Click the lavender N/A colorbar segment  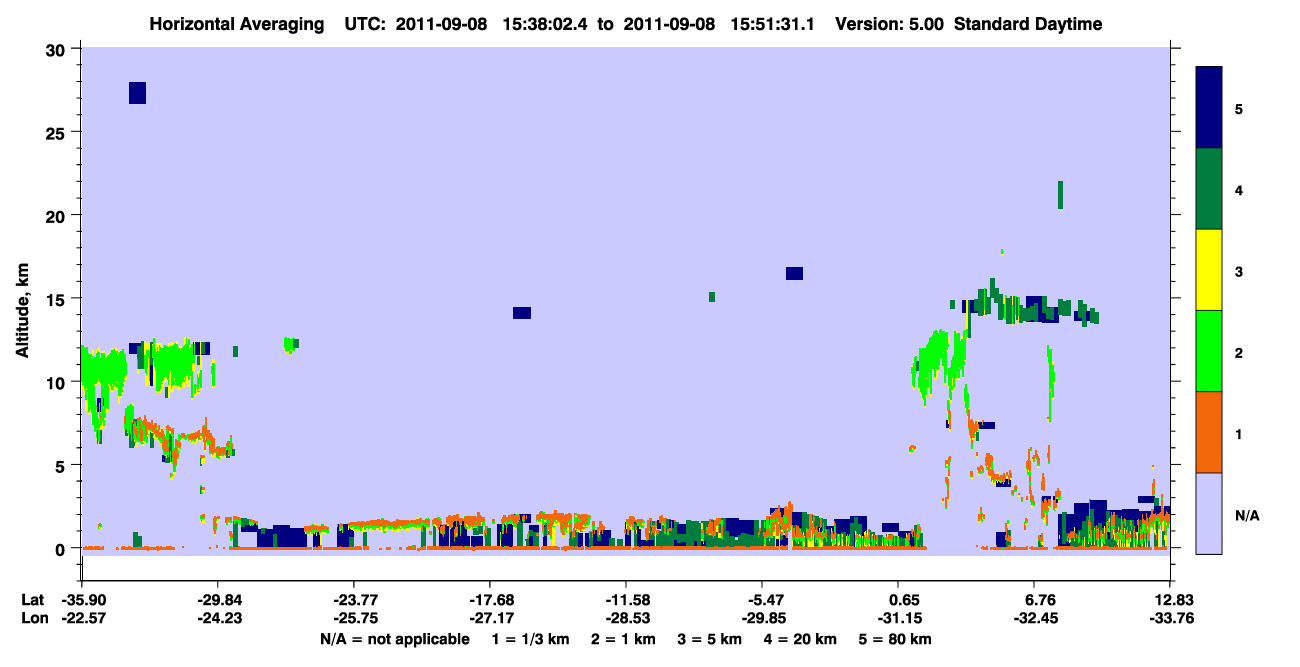(1209, 513)
